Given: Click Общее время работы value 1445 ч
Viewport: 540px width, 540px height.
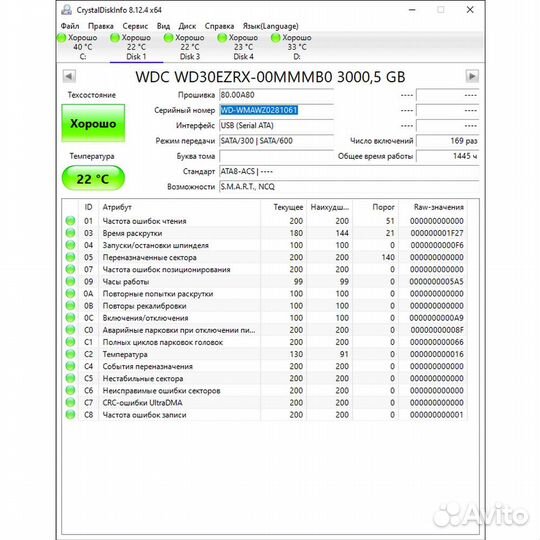Looking at the screenshot, I should (447, 156).
